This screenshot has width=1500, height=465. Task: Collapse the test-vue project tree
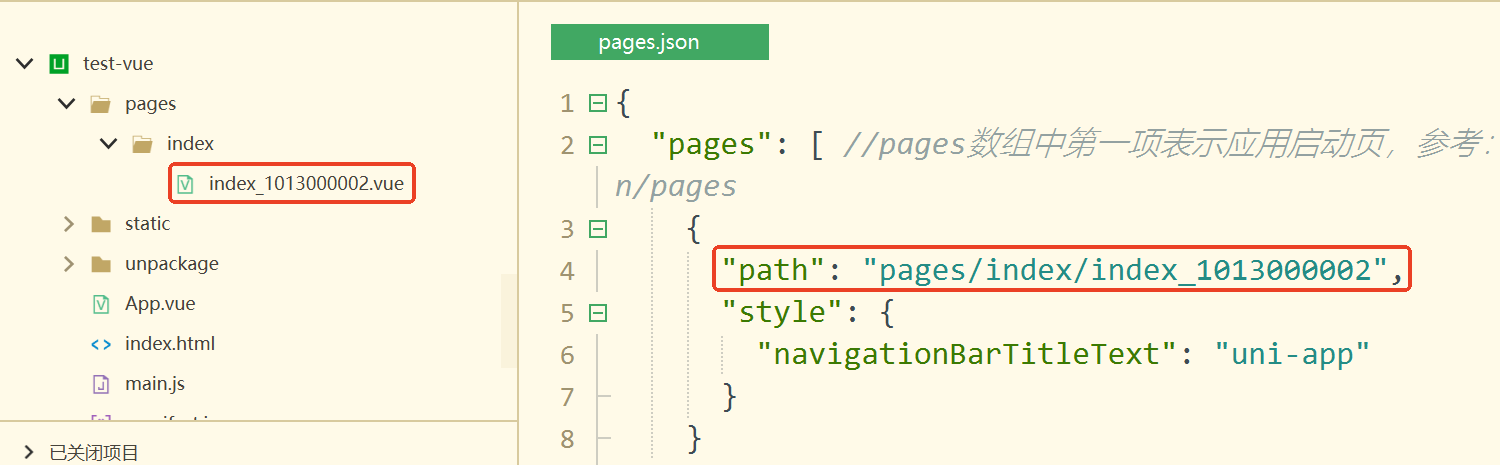24,64
